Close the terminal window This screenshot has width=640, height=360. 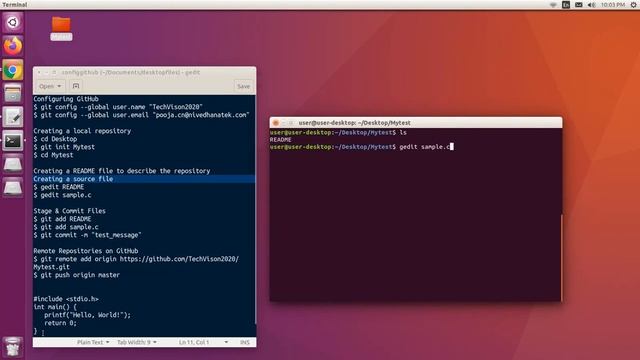276,123
